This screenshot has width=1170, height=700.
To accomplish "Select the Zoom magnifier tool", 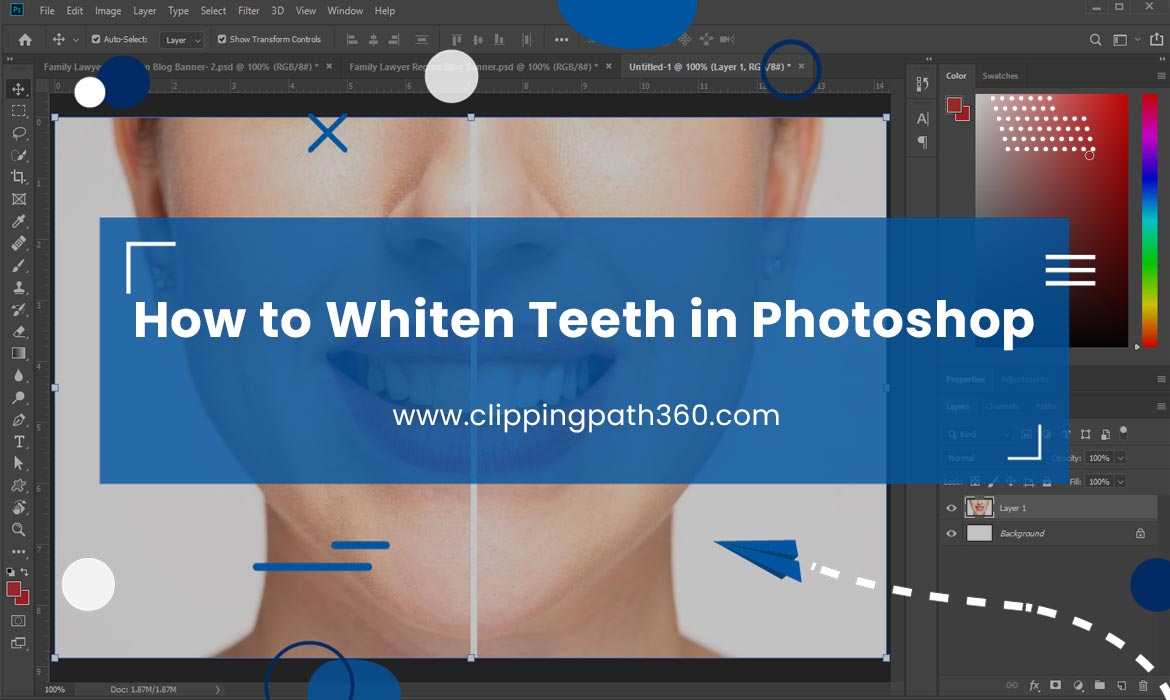I will pos(19,530).
